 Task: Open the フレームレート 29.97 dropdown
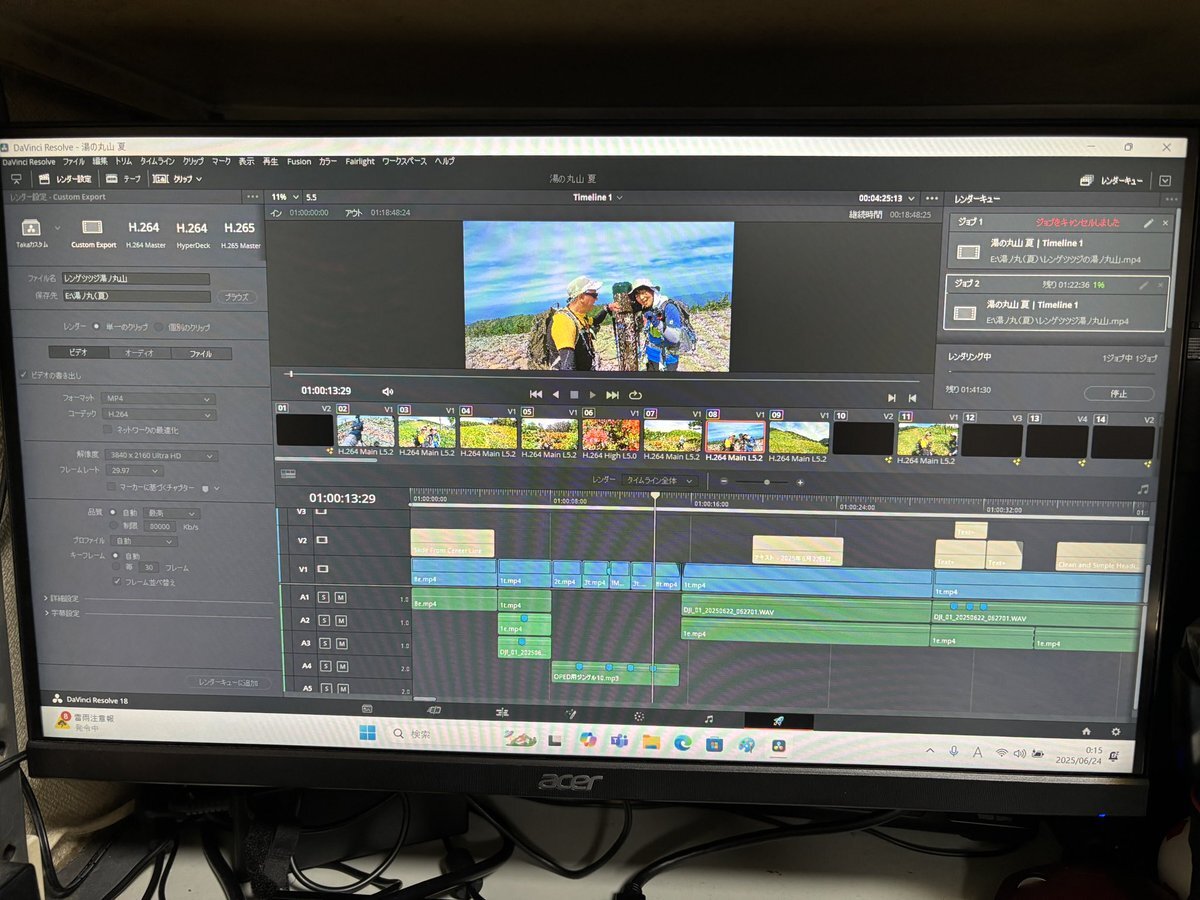click(x=135, y=471)
